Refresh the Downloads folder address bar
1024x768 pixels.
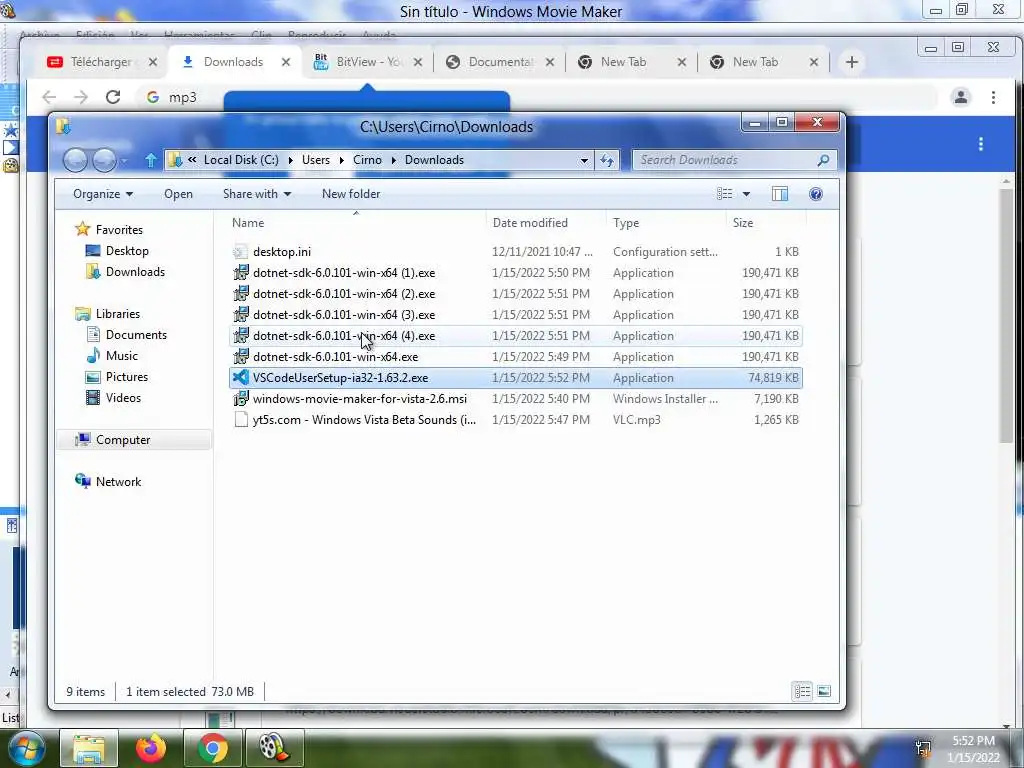tap(607, 160)
